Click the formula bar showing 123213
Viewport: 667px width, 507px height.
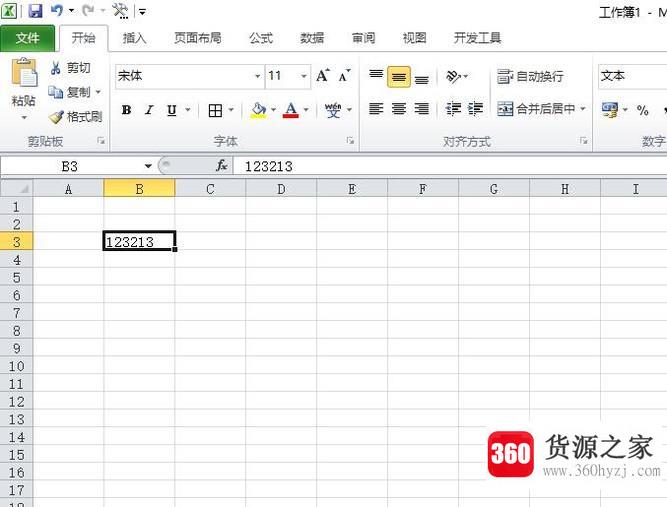coord(451,166)
